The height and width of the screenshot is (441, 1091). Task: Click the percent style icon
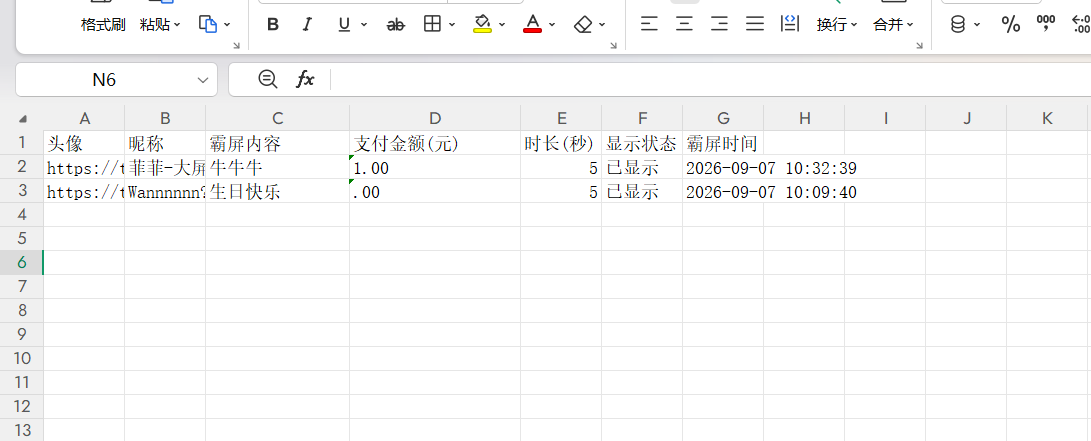pos(1010,25)
